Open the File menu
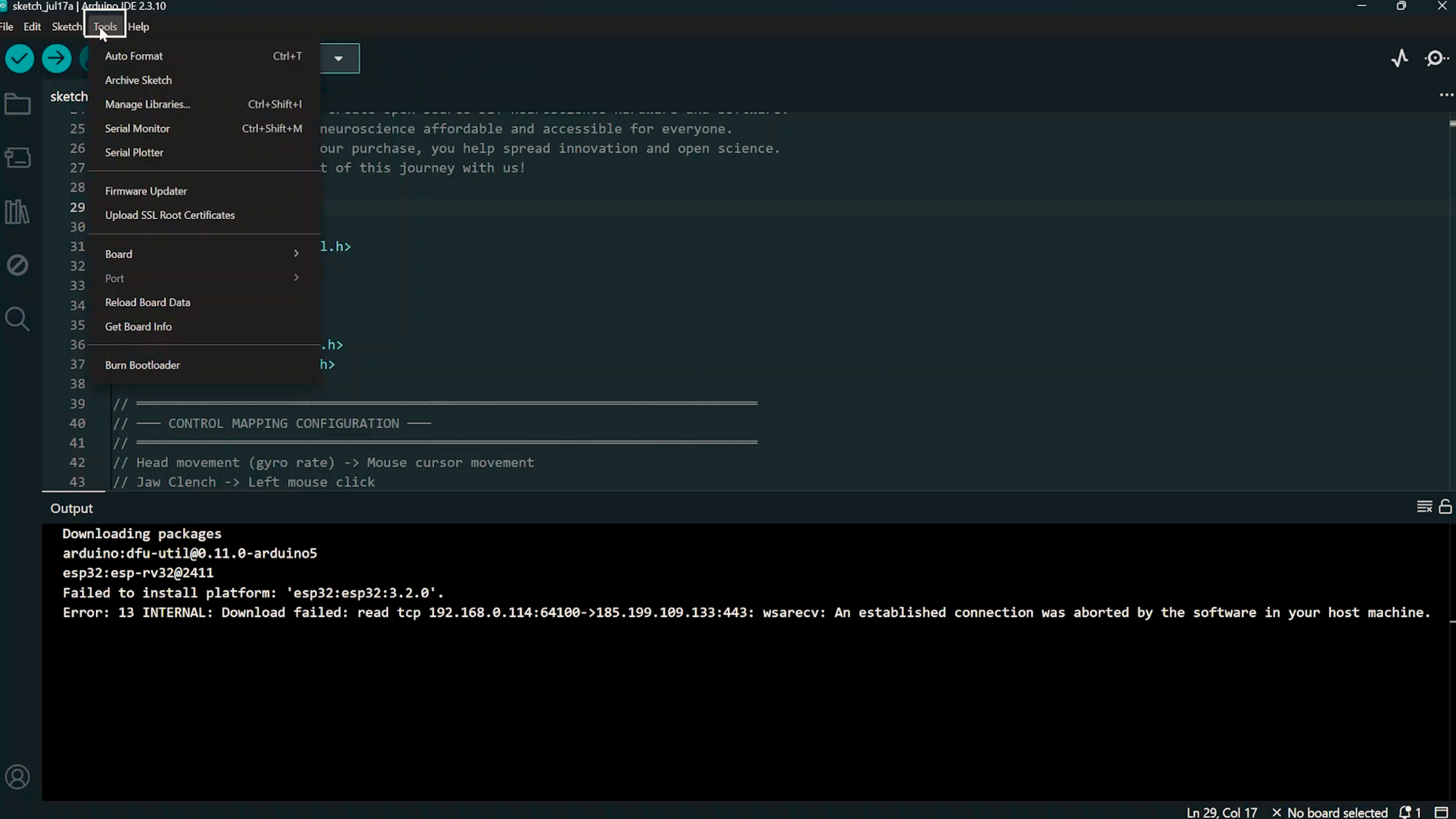 [x=7, y=27]
